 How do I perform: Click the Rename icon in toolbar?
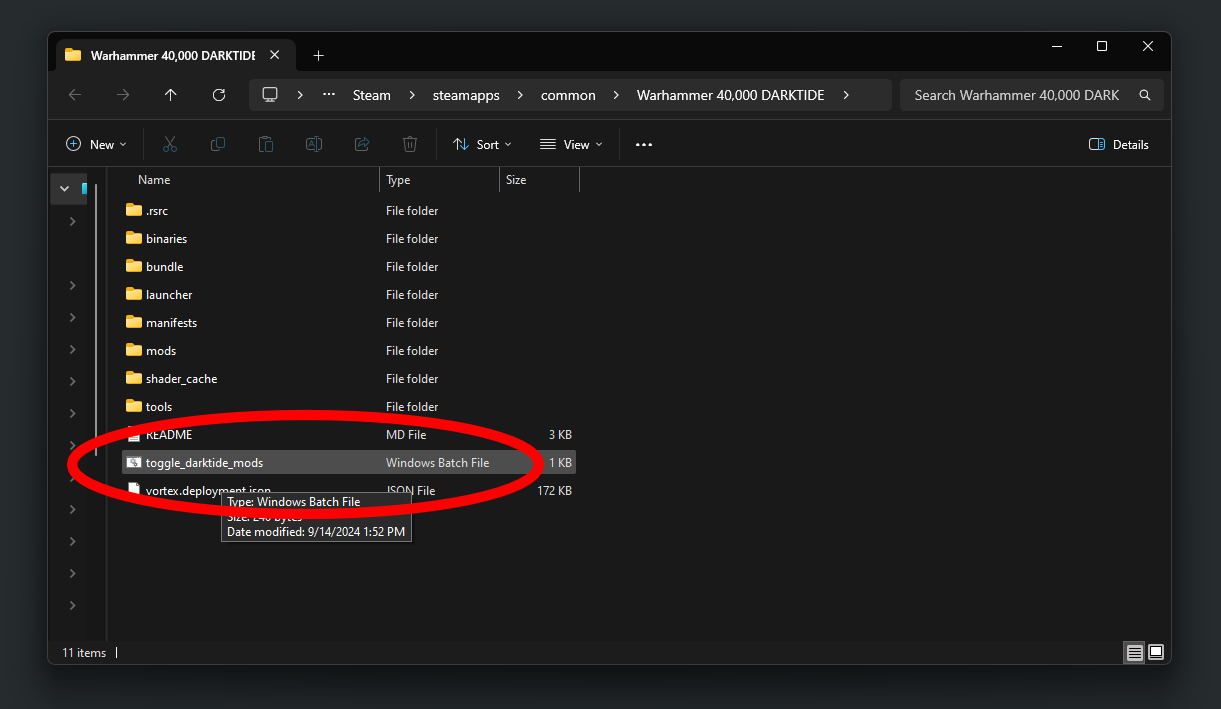pos(314,144)
